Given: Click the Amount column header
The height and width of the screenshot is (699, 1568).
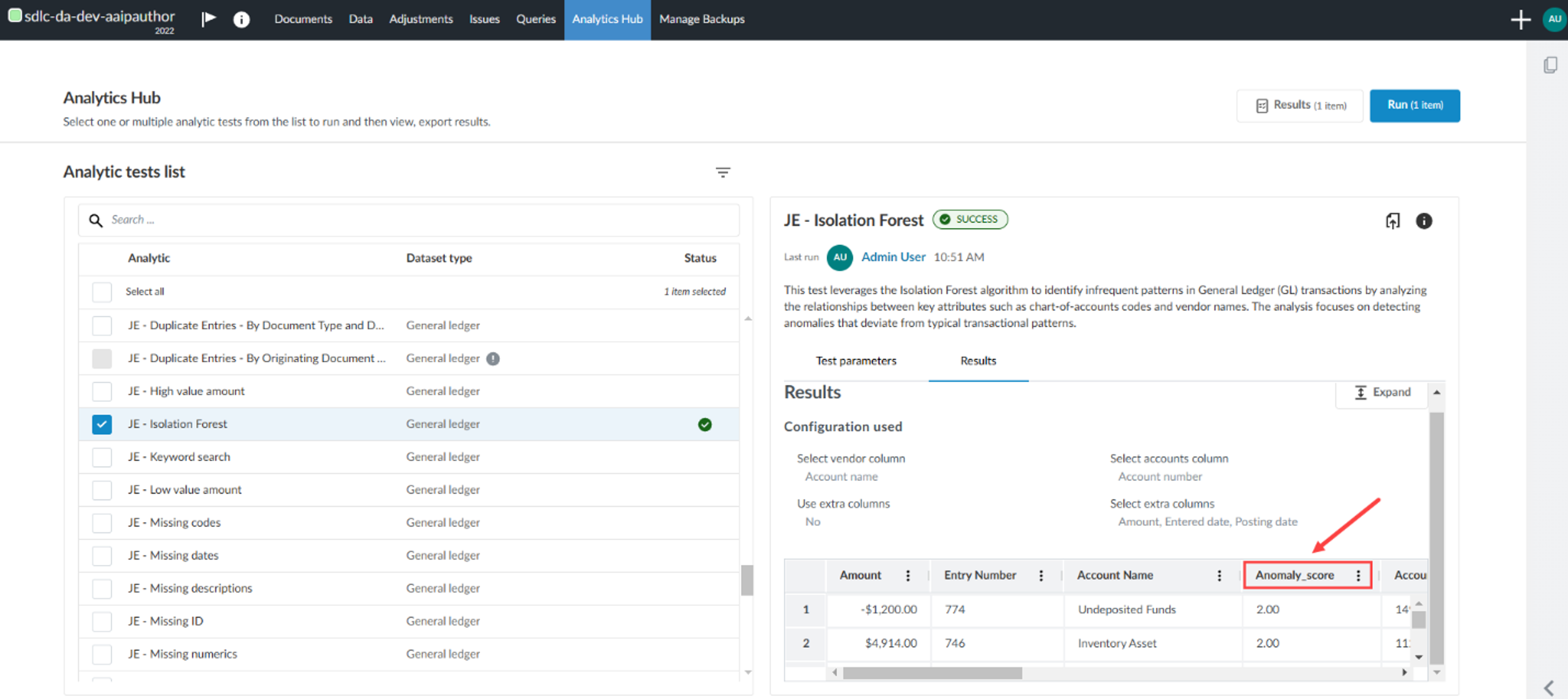Looking at the screenshot, I should pos(860,576).
